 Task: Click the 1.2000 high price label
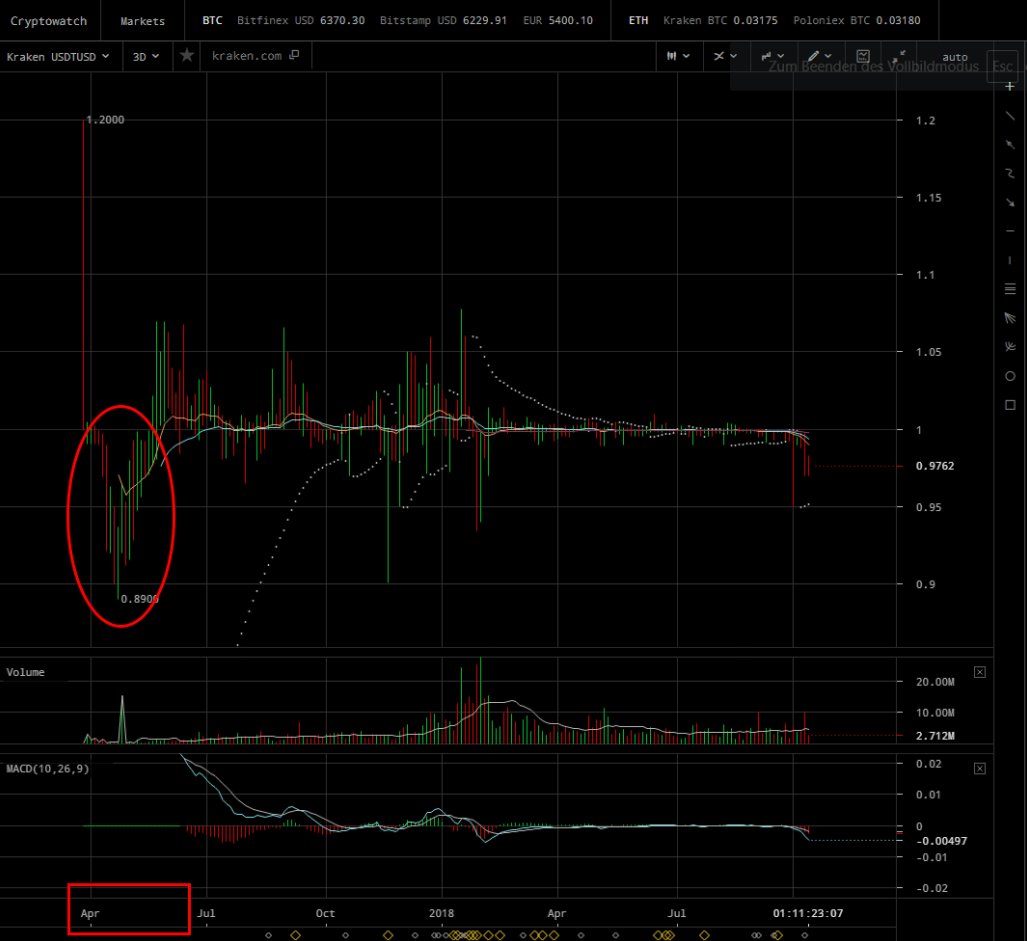[105, 119]
